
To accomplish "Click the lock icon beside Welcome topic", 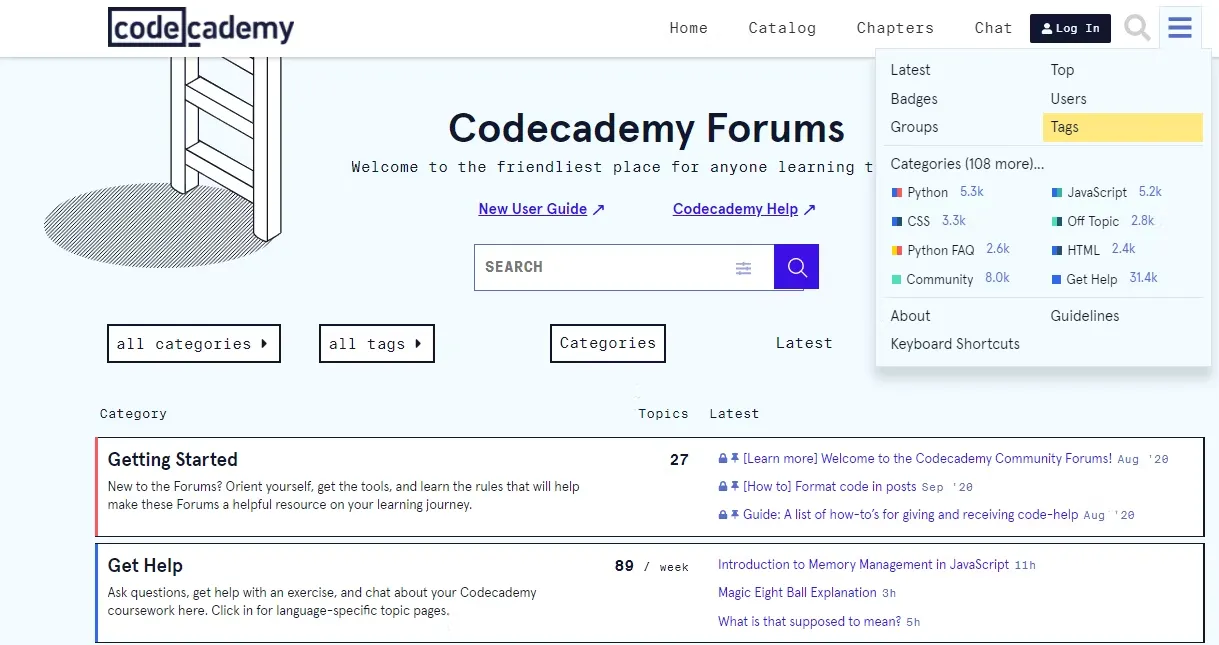I will [x=723, y=458].
